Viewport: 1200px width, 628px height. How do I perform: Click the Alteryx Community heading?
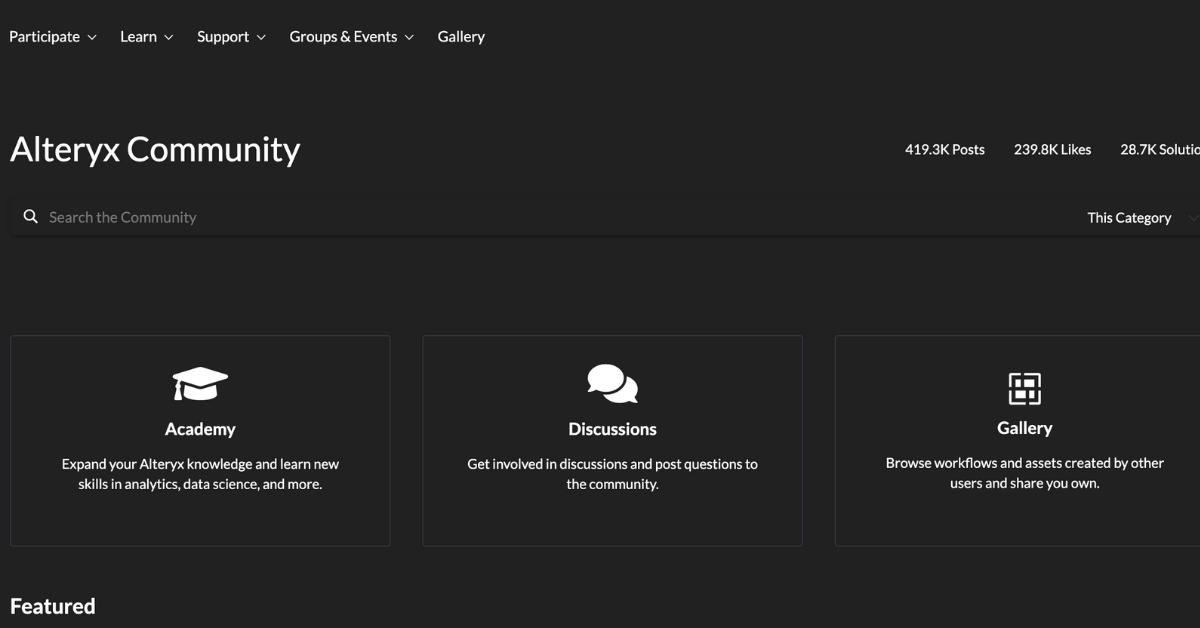click(x=155, y=149)
